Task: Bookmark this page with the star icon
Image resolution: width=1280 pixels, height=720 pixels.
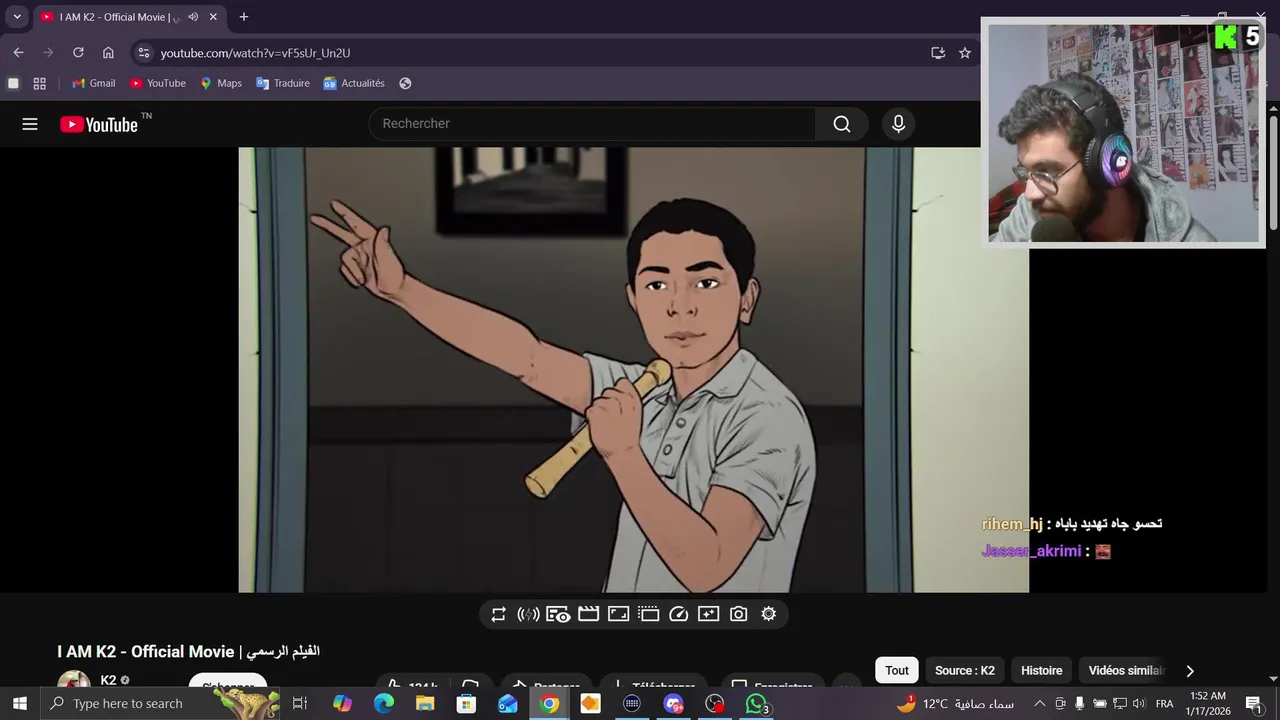Action: pyautogui.click(x=965, y=53)
